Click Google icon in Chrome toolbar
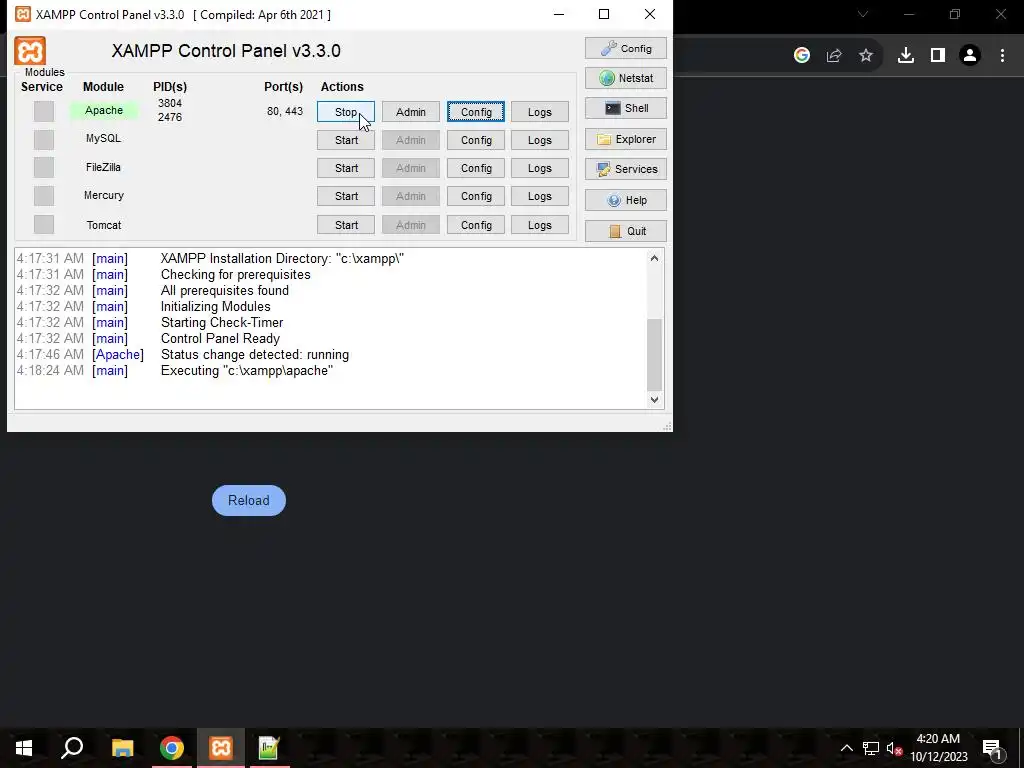This screenshot has width=1024, height=768. [x=802, y=55]
